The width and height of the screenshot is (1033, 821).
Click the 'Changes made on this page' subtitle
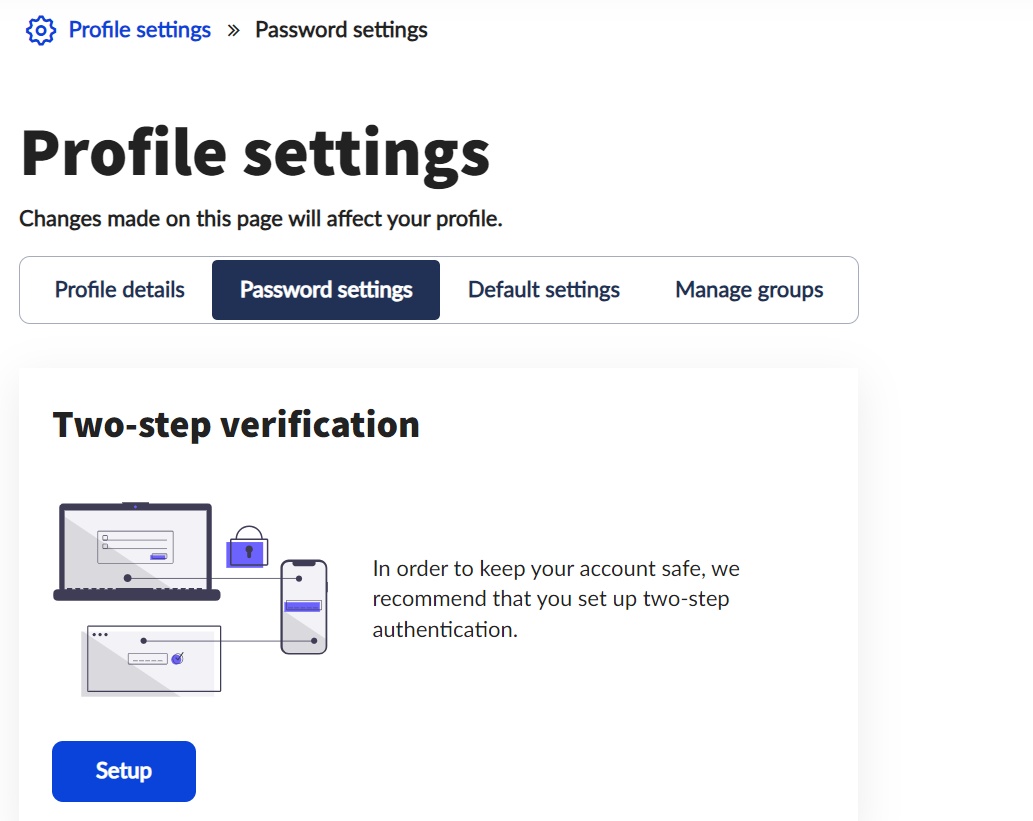pyautogui.click(x=261, y=218)
